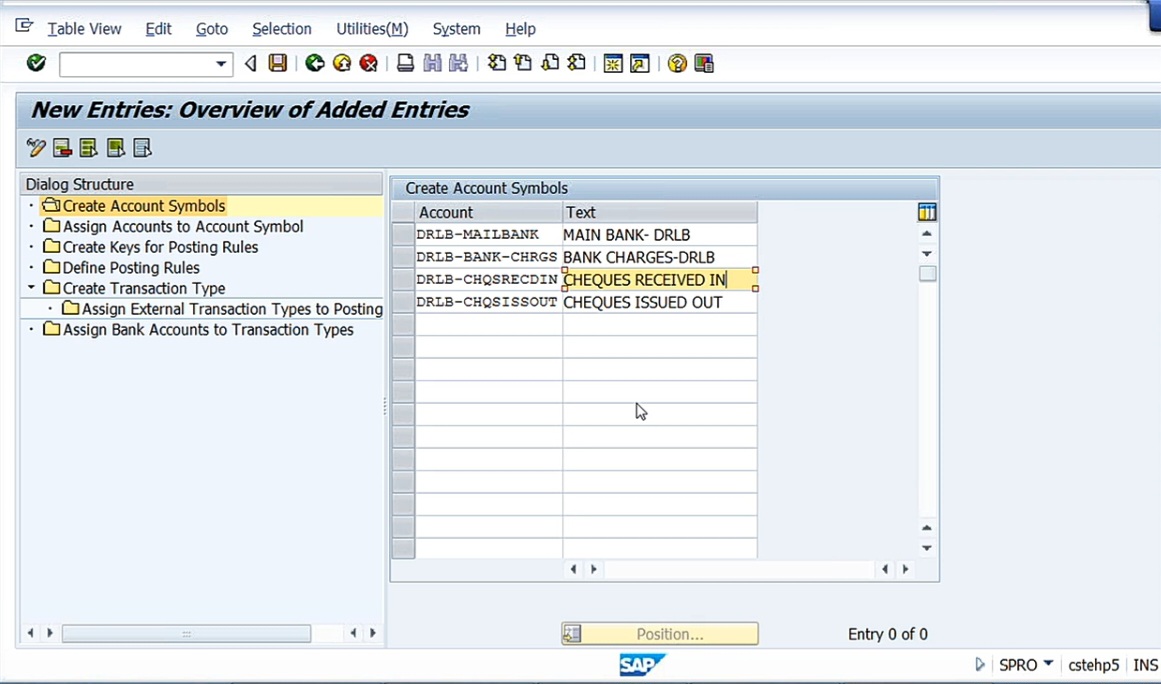Open the Table View menu
The height and width of the screenshot is (684, 1161).
pyautogui.click(x=84, y=29)
